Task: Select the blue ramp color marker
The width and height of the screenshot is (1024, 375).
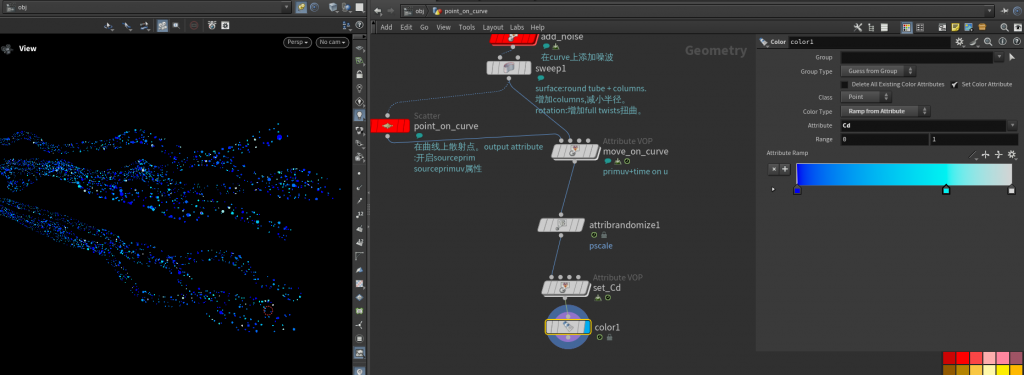Action: pos(797,190)
